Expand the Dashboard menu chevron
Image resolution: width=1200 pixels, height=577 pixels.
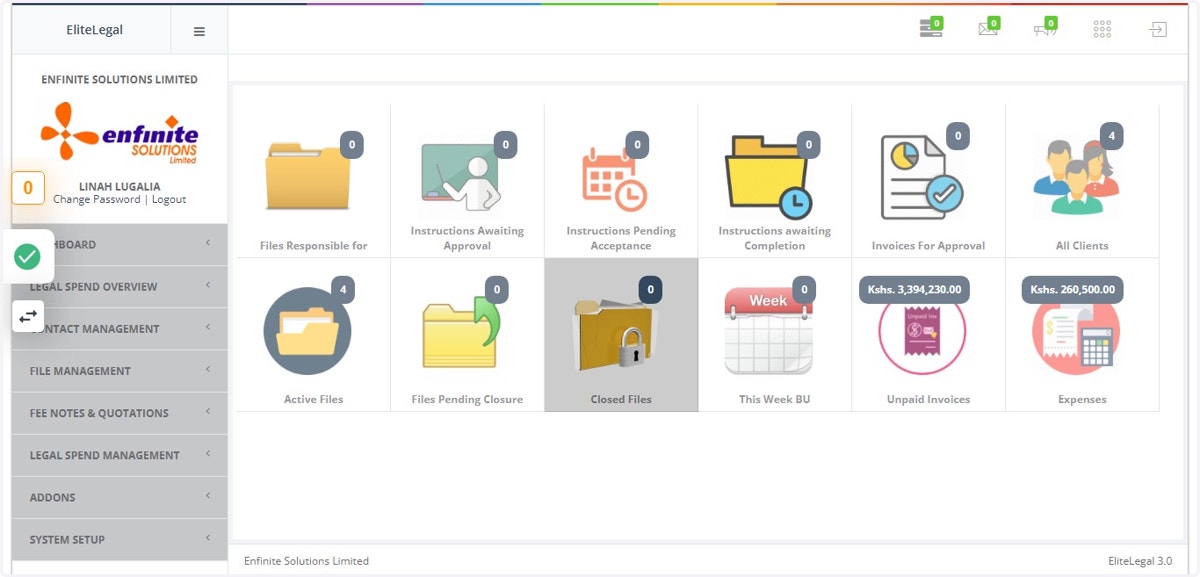click(208, 244)
